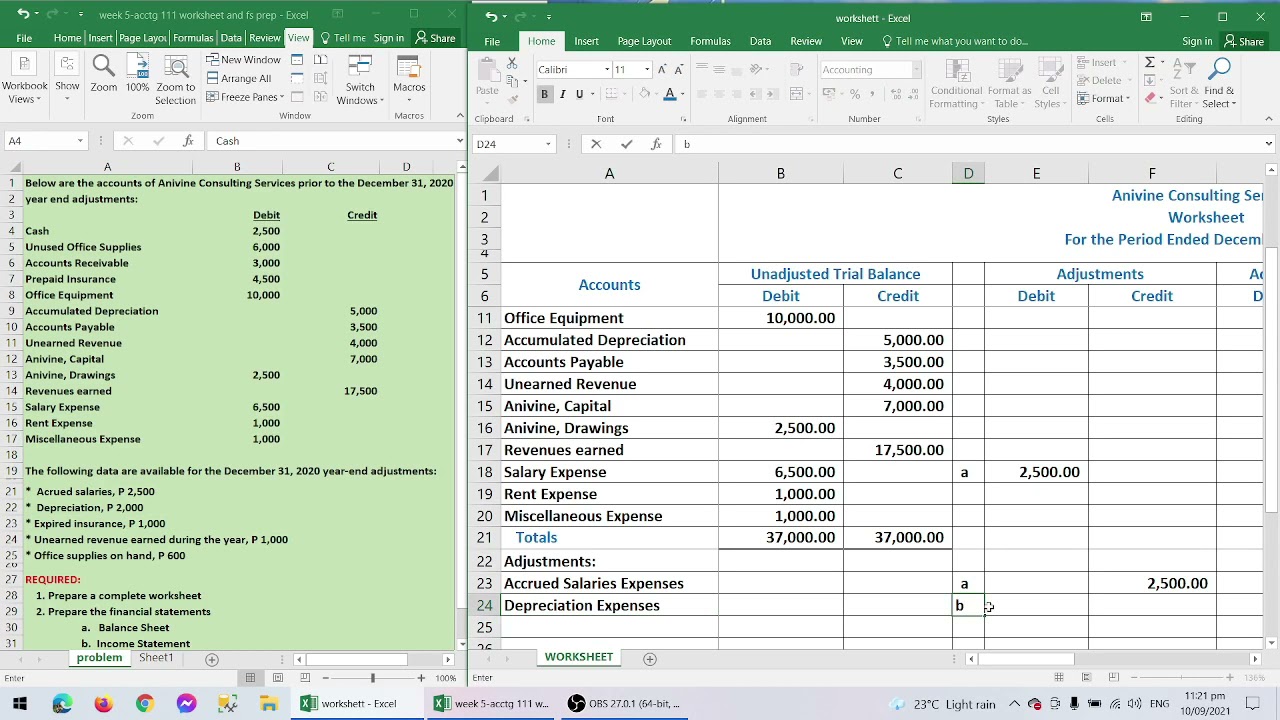The width and height of the screenshot is (1280, 720).
Task: Click the Percent Style icon
Action: (855, 94)
